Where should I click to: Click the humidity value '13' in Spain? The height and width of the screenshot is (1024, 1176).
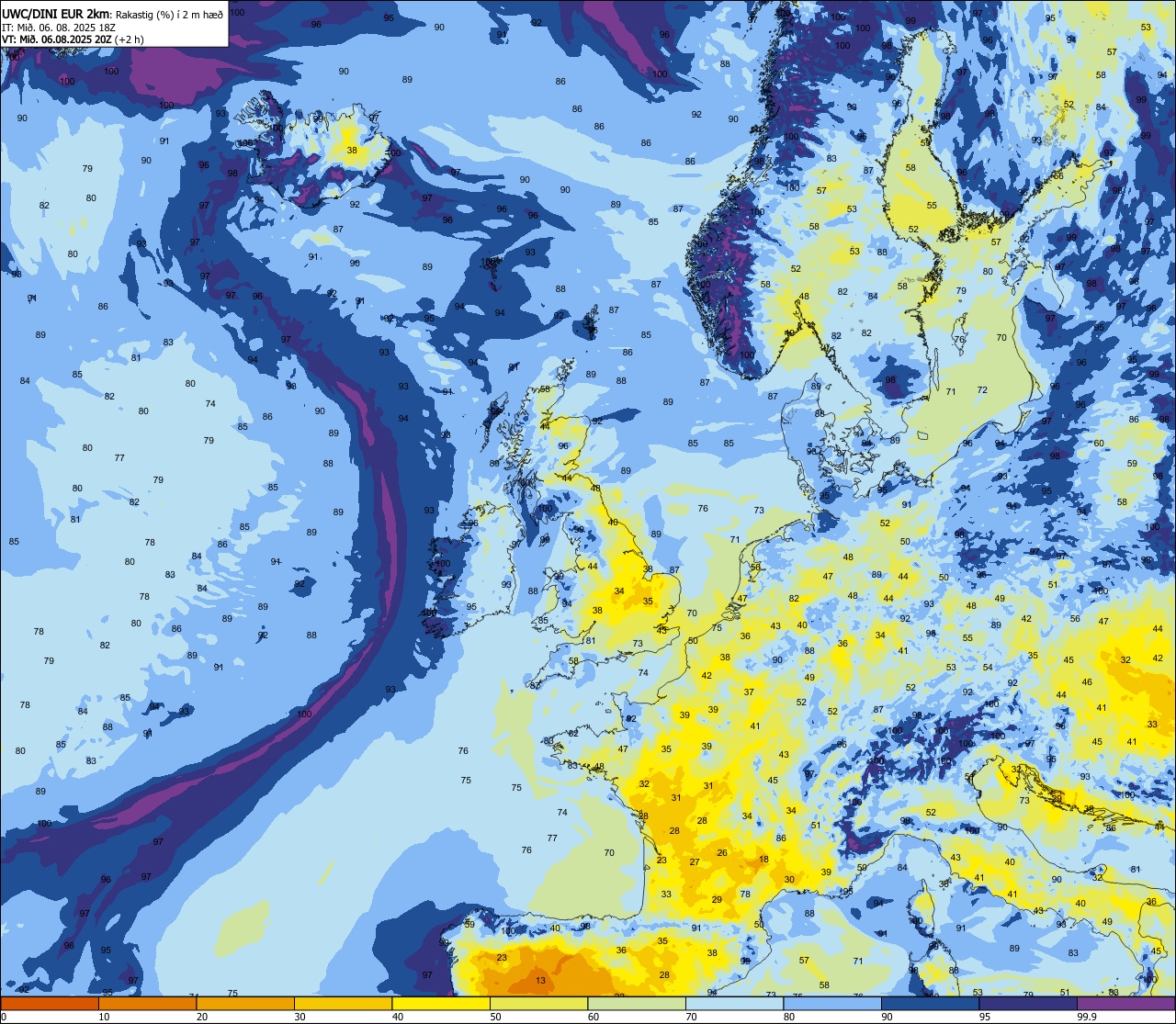(540, 981)
